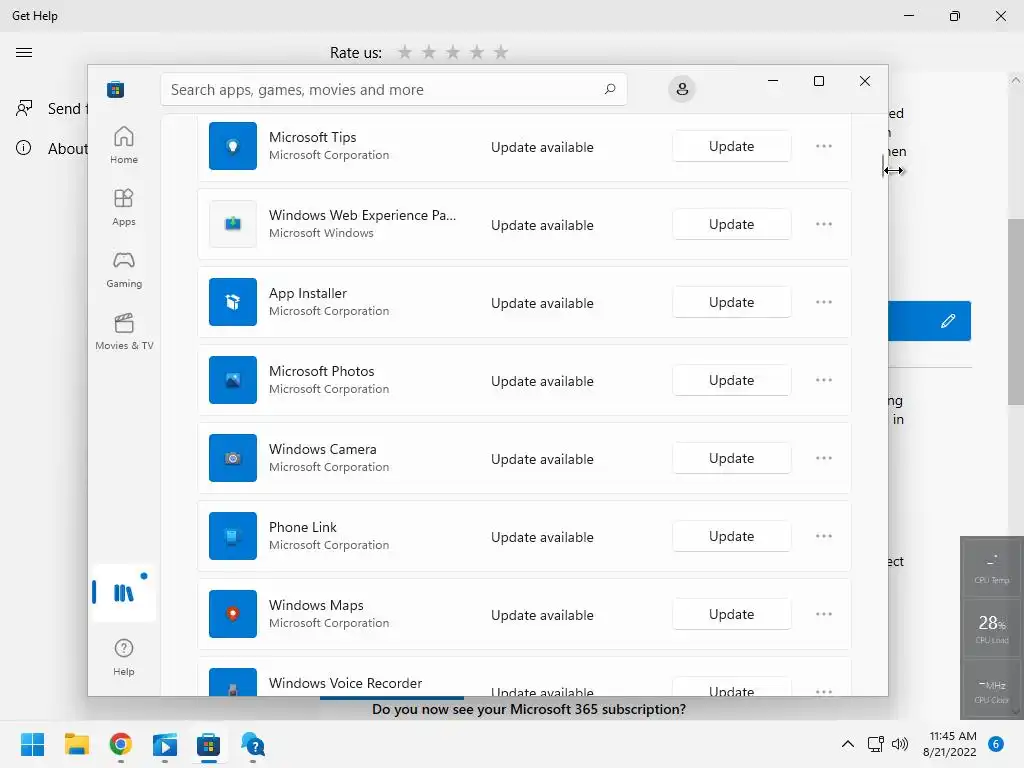This screenshot has height=768, width=1024.
Task: Click the search magnifier icon in Store
Action: (610, 89)
